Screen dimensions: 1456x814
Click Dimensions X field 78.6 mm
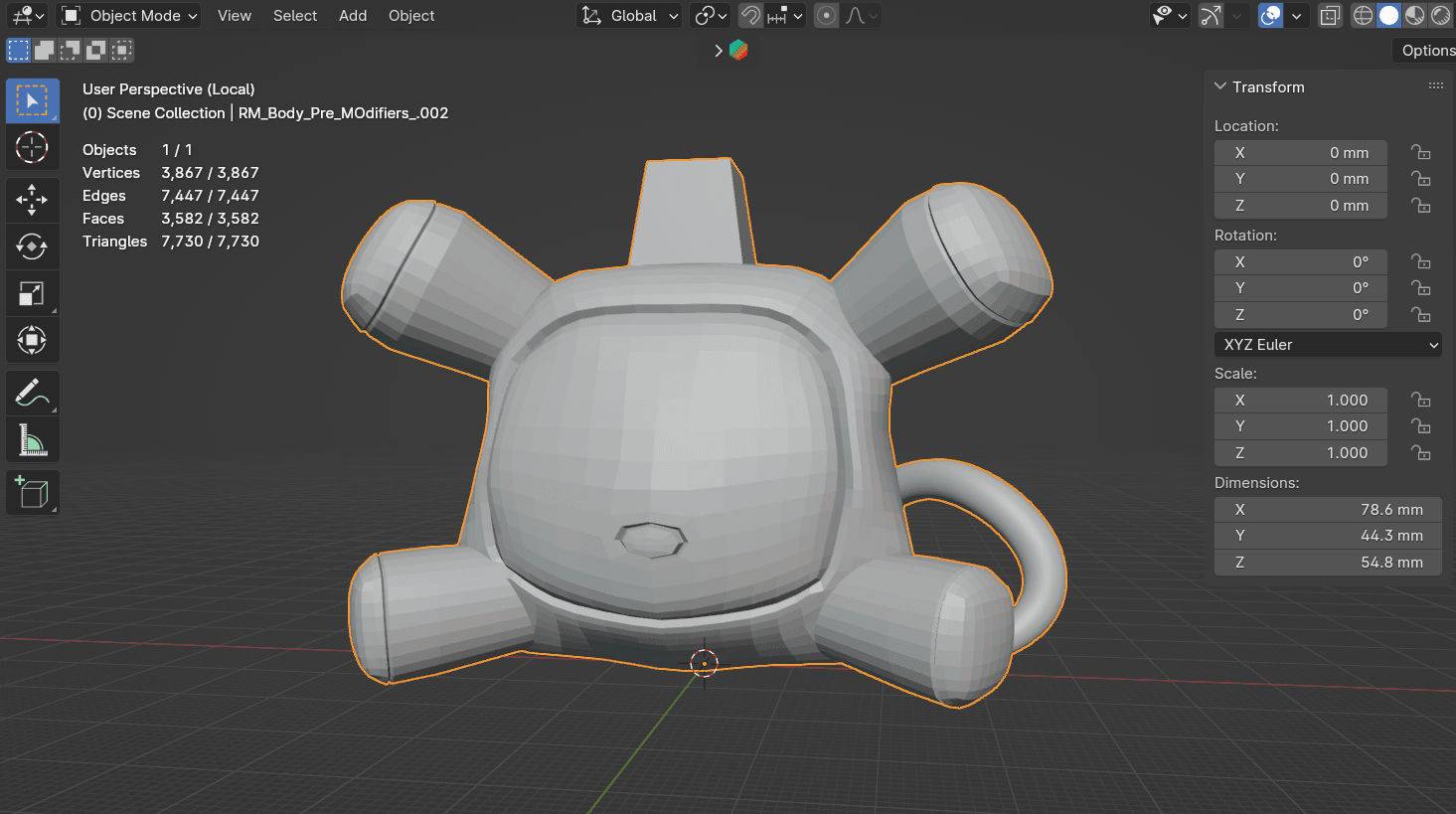point(1328,510)
